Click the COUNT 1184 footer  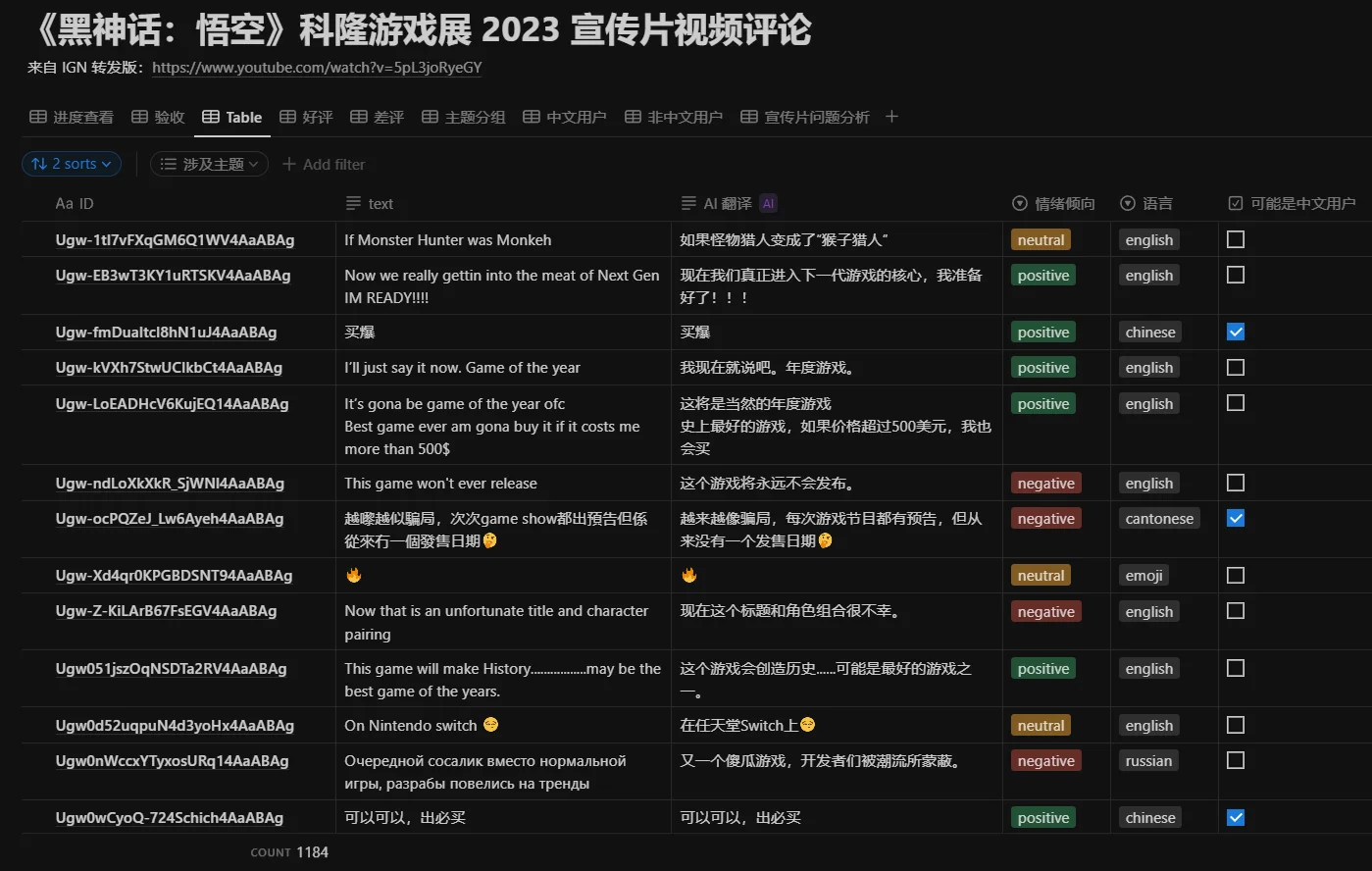tap(289, 851)
